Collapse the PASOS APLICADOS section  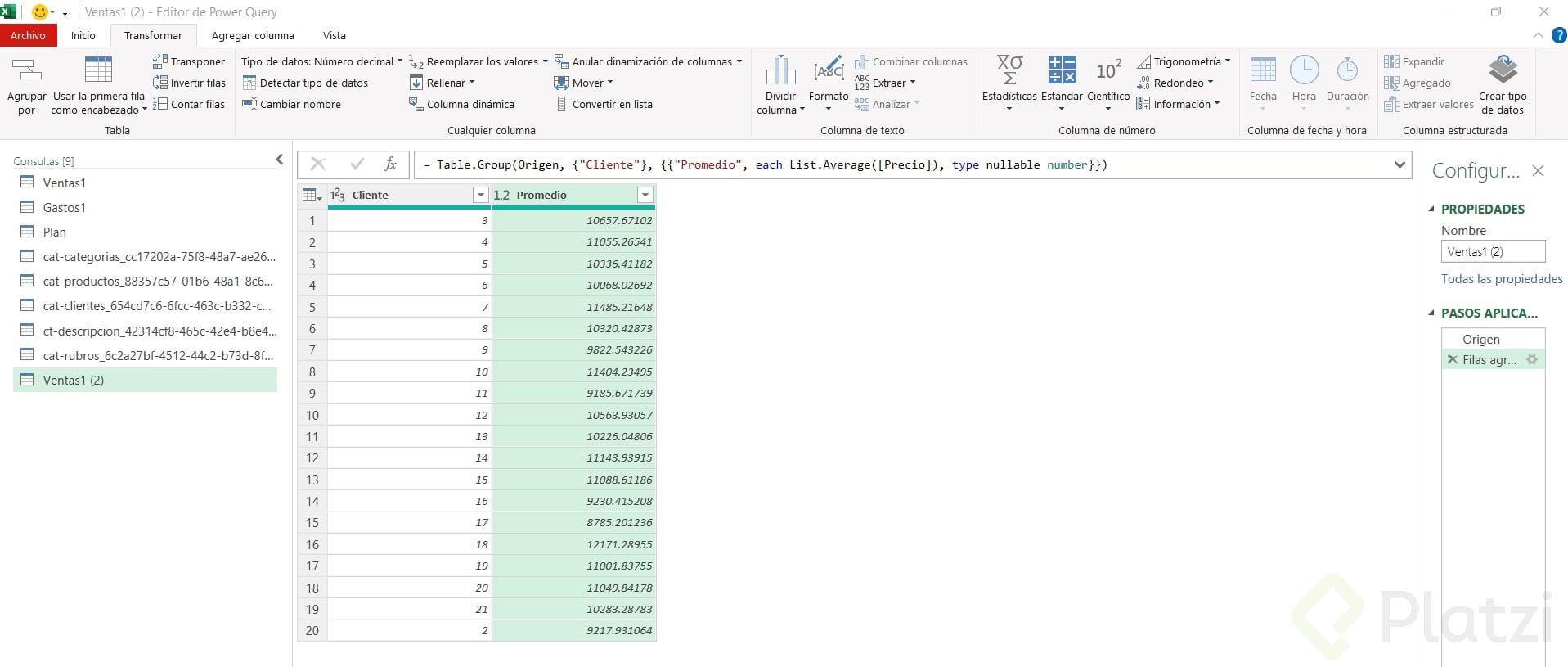(1431, 313)
